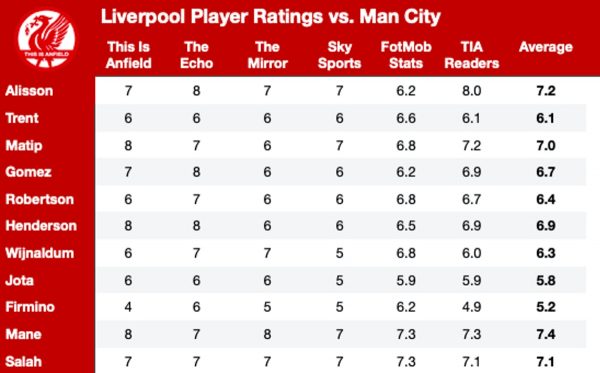Select the Firmino row label
600x373 pixels.
coord(30,307)
